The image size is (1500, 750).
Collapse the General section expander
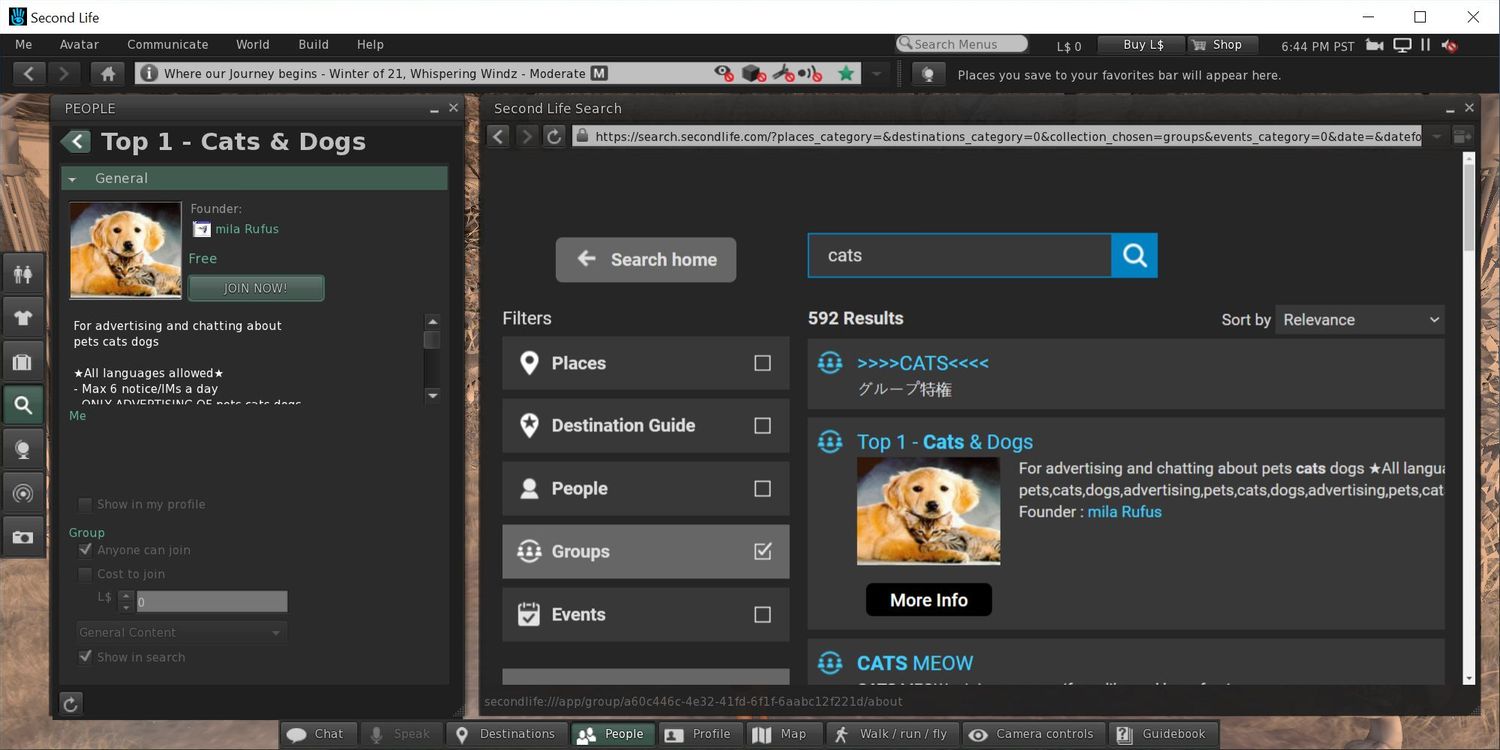72,179
